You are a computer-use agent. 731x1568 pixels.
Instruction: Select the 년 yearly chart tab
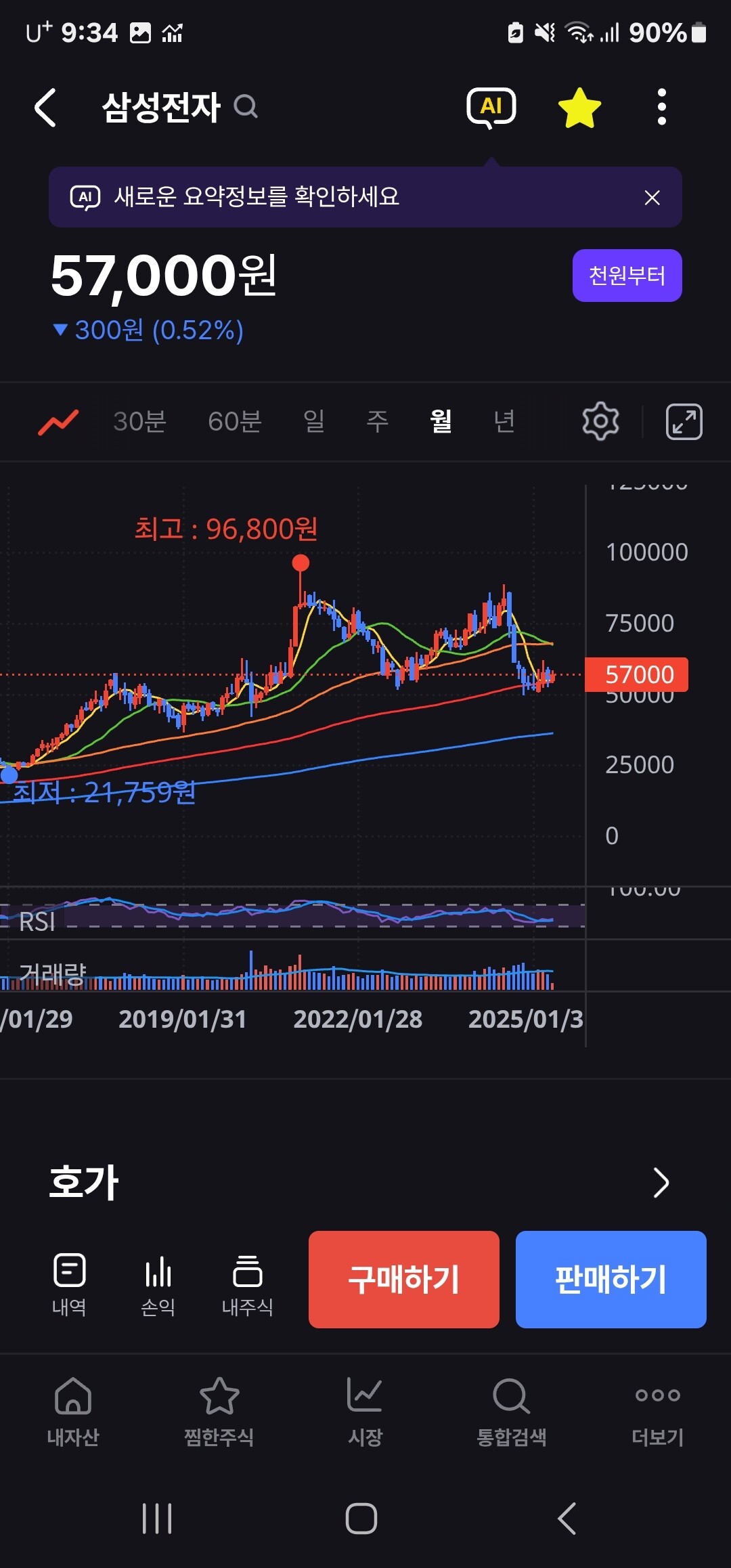(504, 421)
